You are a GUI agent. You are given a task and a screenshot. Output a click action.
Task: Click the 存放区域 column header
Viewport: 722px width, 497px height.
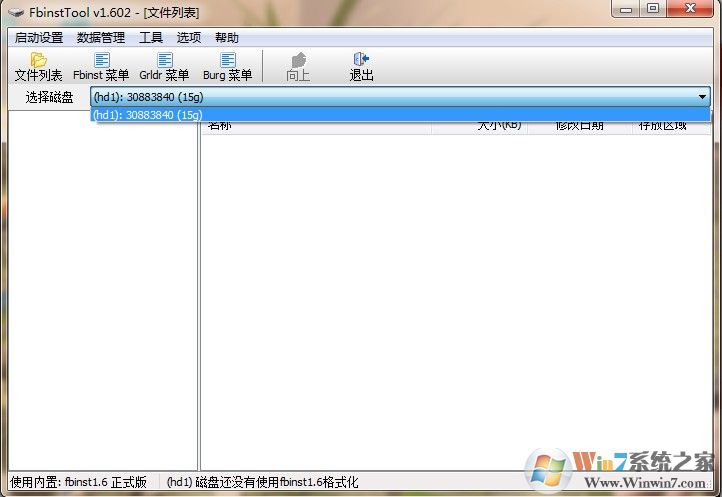point(670,128)
